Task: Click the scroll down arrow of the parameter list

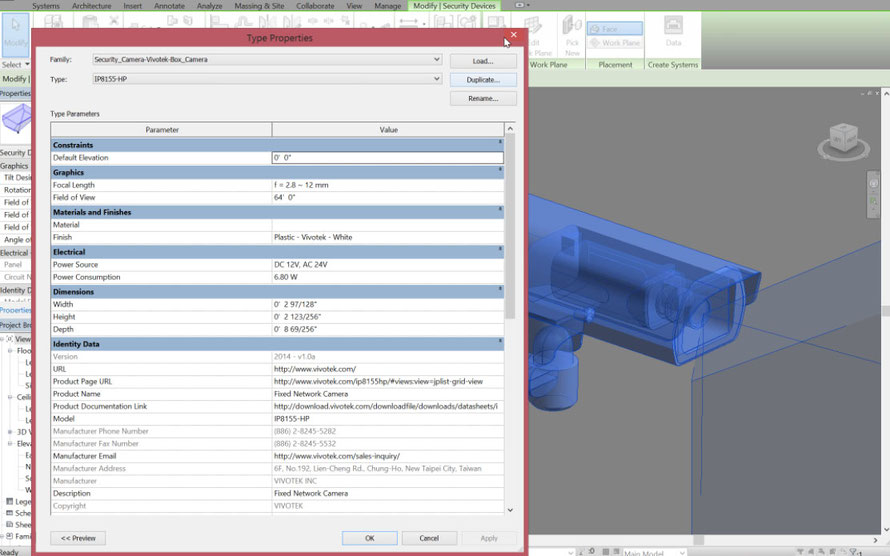Action: pos(510,510)
